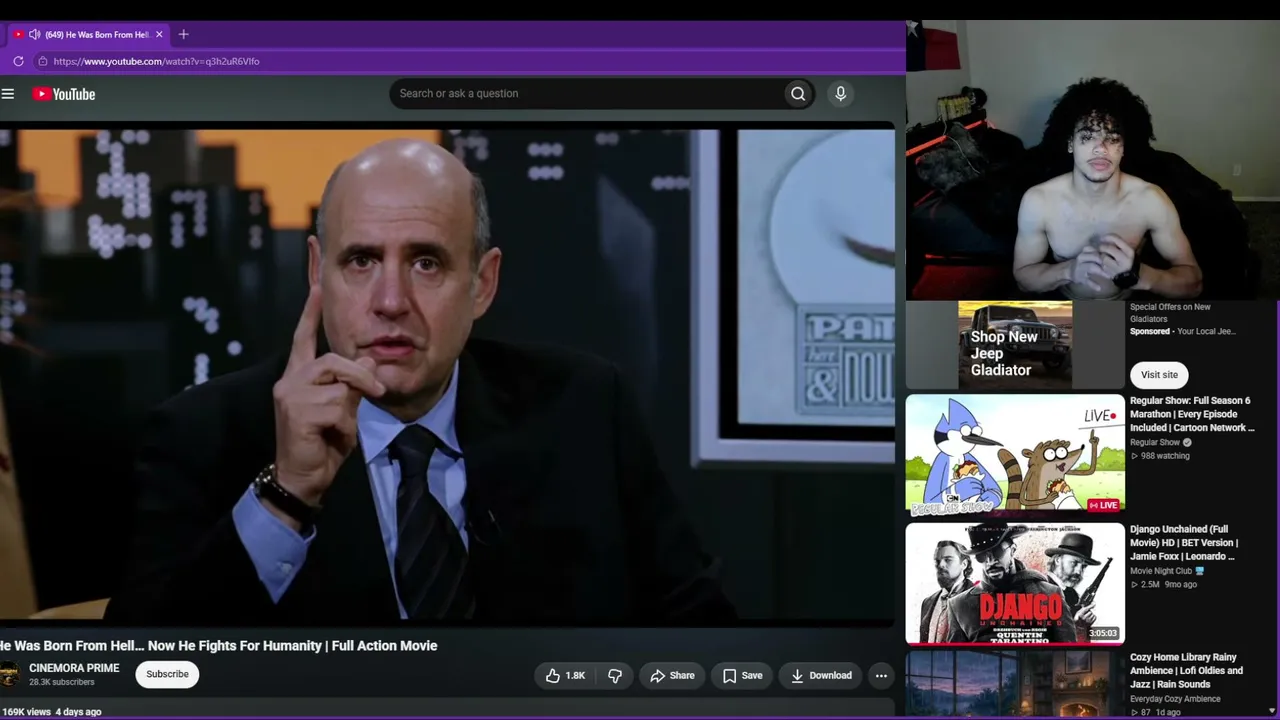Start voice search with the microphone icon
The image size is (1280, 720).
tap(840, 94)
